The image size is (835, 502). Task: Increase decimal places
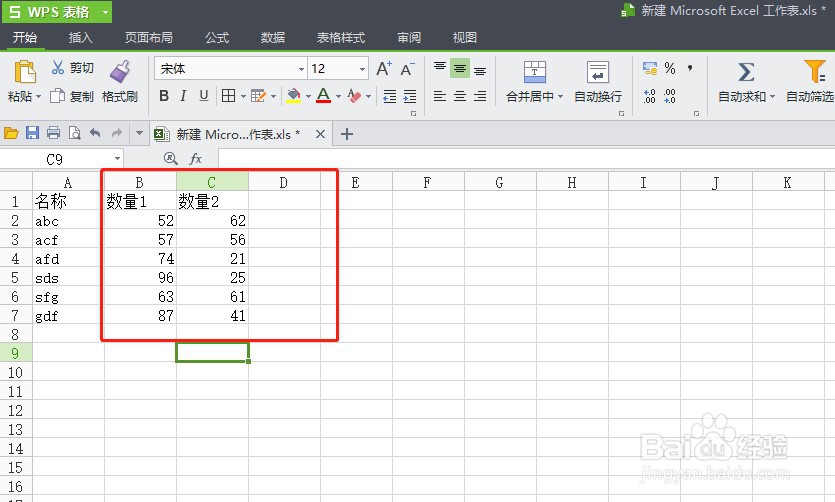(x=650, y=96)
